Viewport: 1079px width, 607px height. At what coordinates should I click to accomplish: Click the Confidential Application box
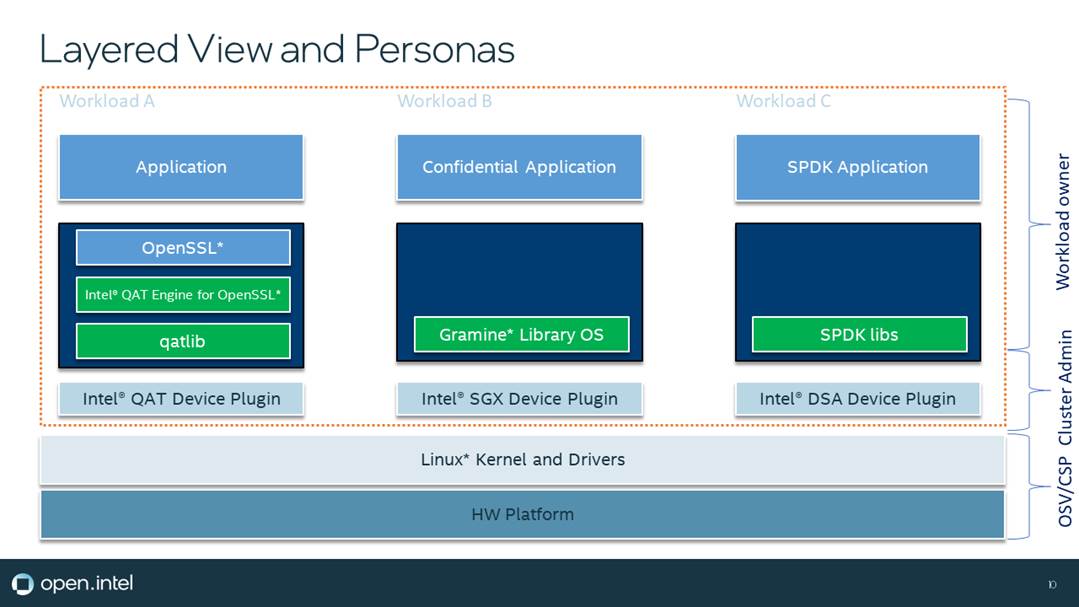coord(520,167)
